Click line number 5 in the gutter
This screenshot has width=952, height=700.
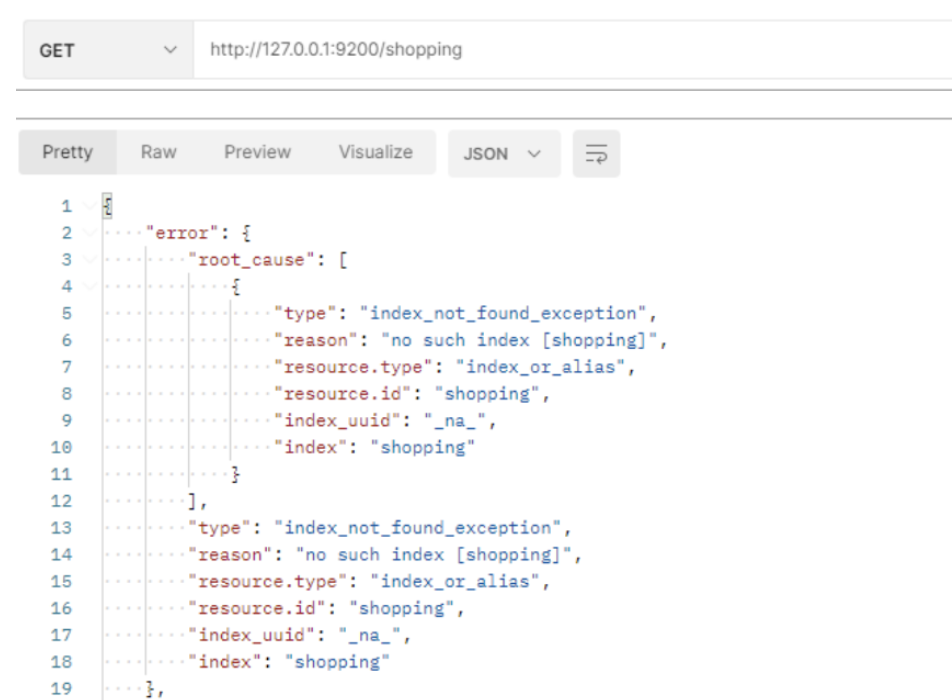click(66, 314)
